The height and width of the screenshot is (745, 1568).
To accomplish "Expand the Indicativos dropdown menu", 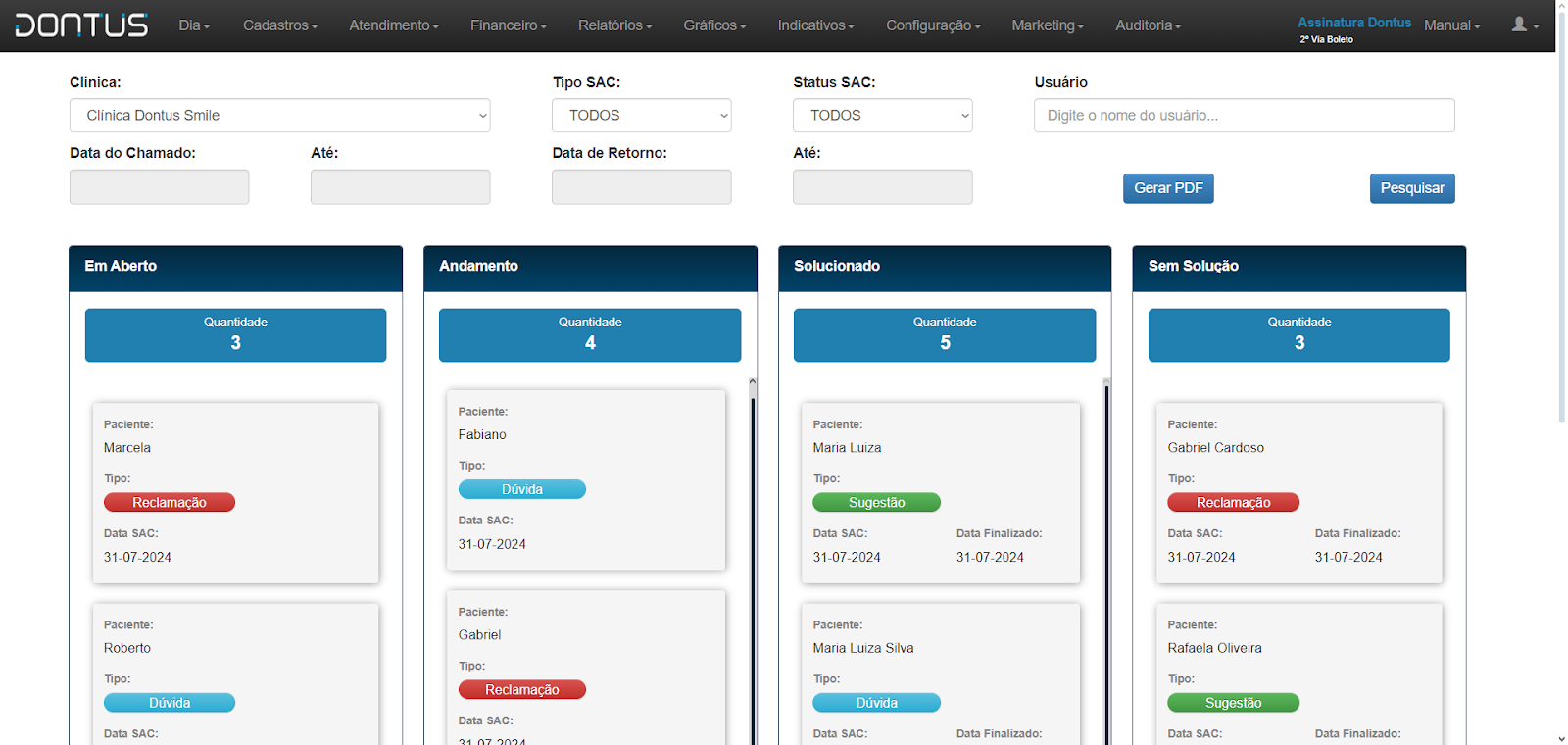I will coord(815,25).
